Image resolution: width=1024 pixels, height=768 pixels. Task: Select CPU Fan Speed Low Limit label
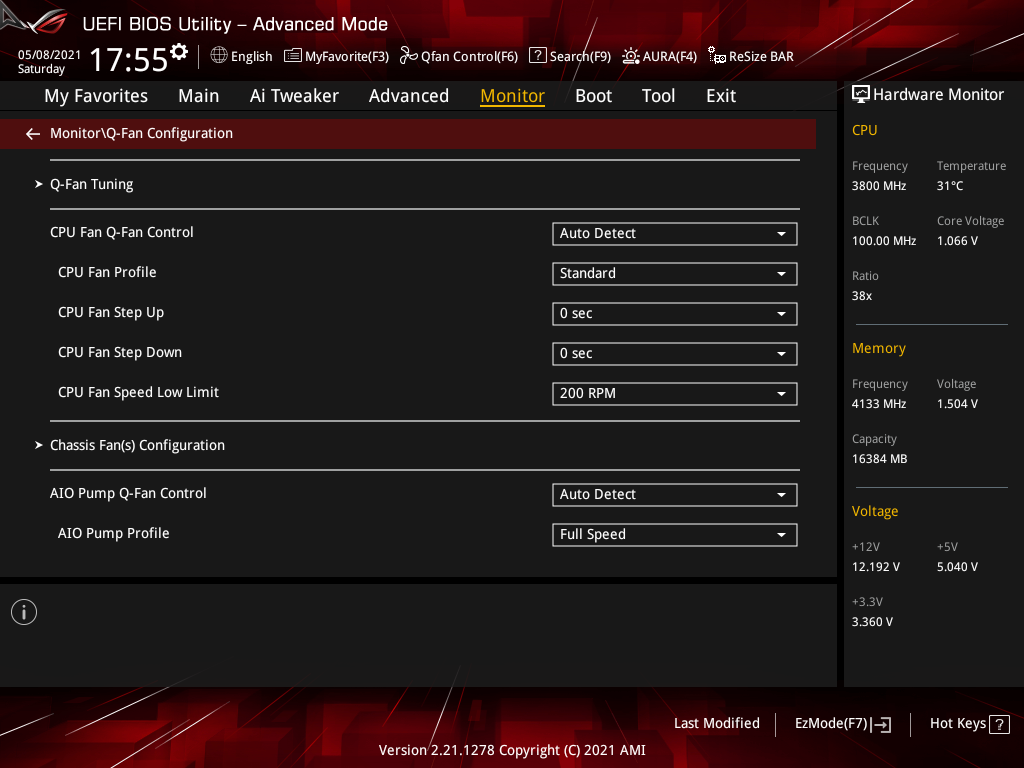point(138,392)
